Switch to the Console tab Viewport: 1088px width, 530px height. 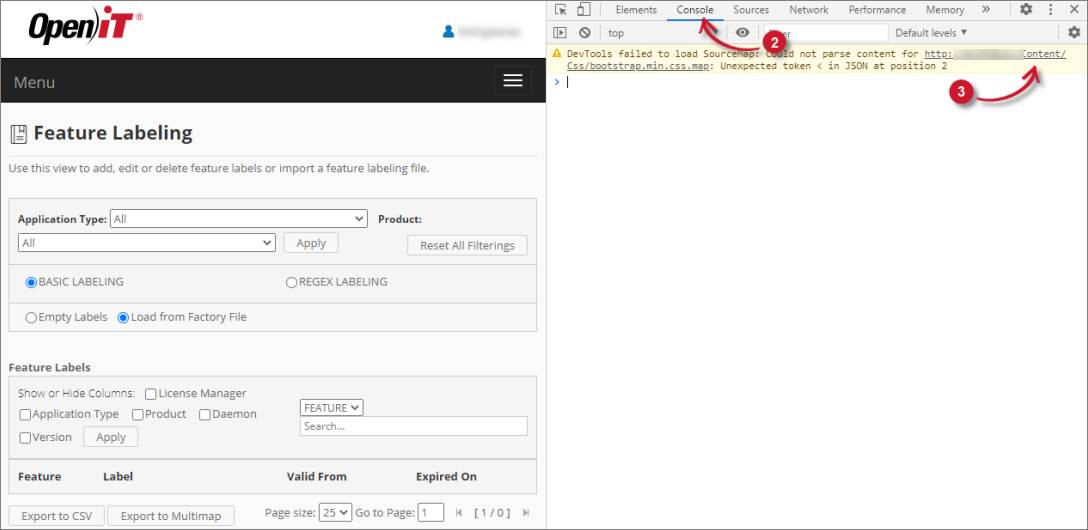695,10
